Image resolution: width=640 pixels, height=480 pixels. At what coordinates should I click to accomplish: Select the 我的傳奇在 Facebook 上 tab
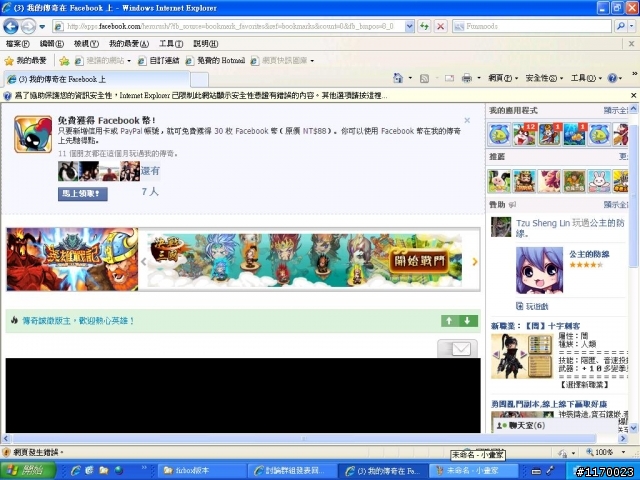[x=97, y=79]
